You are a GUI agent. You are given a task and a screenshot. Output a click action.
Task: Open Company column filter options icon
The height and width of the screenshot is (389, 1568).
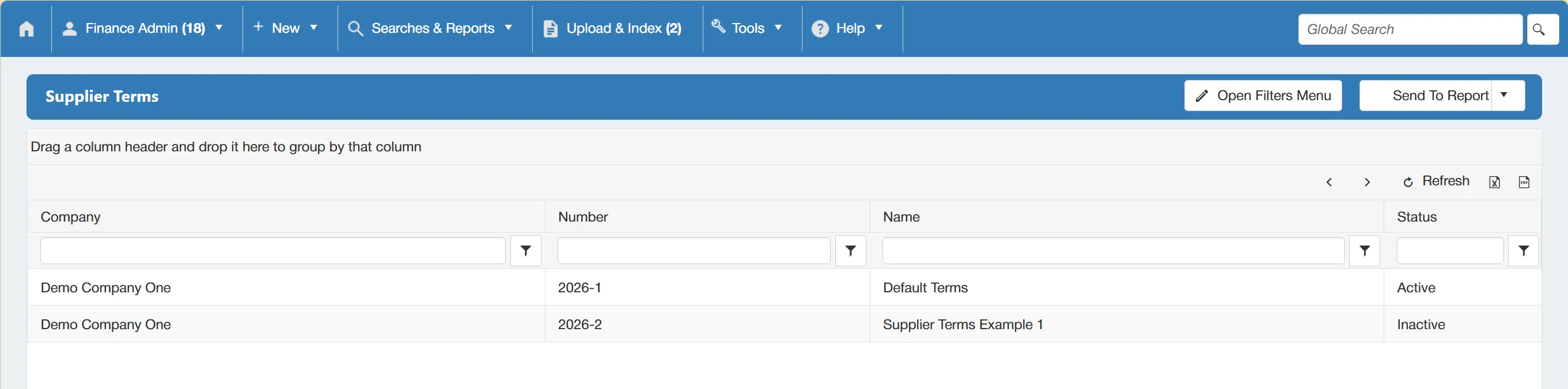click(526, 251)
